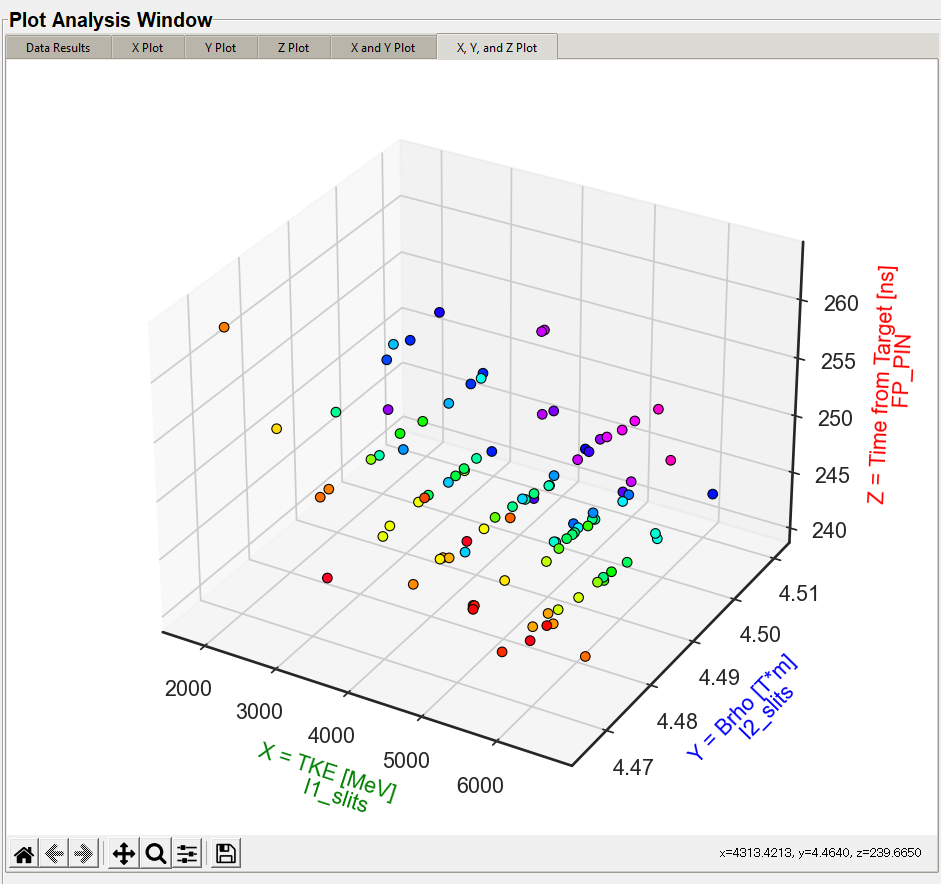
Task: Click the Plot Analysis Window title
Action: [x=111, y=20]
